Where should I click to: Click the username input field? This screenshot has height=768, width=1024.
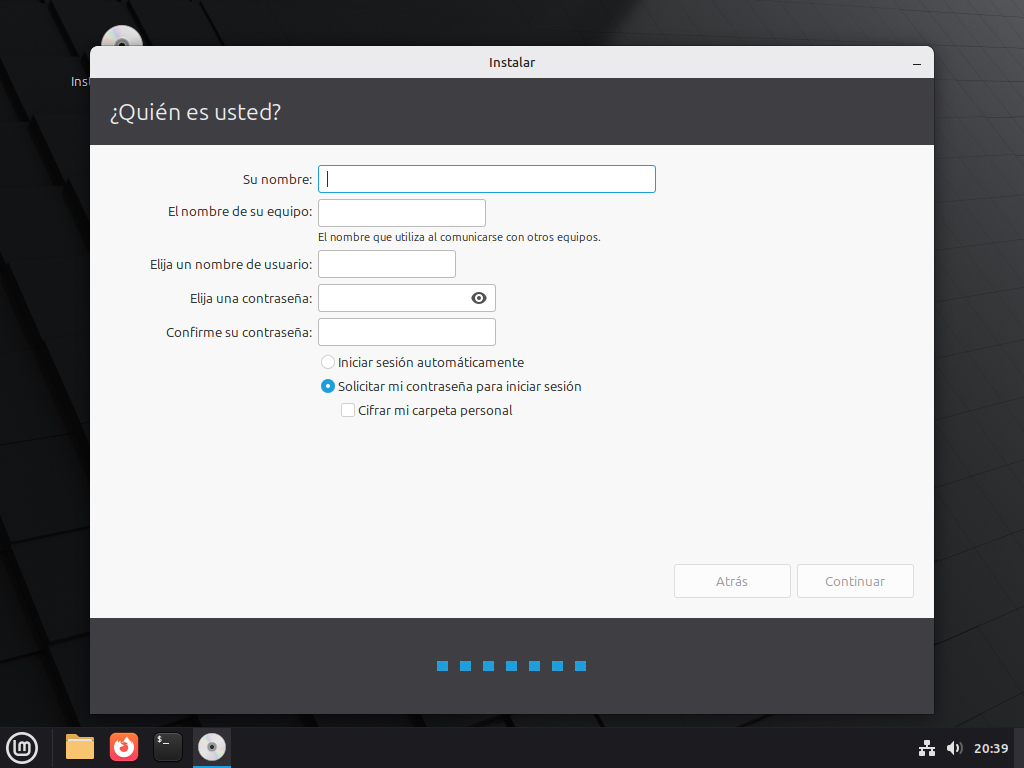coord(386,264)
